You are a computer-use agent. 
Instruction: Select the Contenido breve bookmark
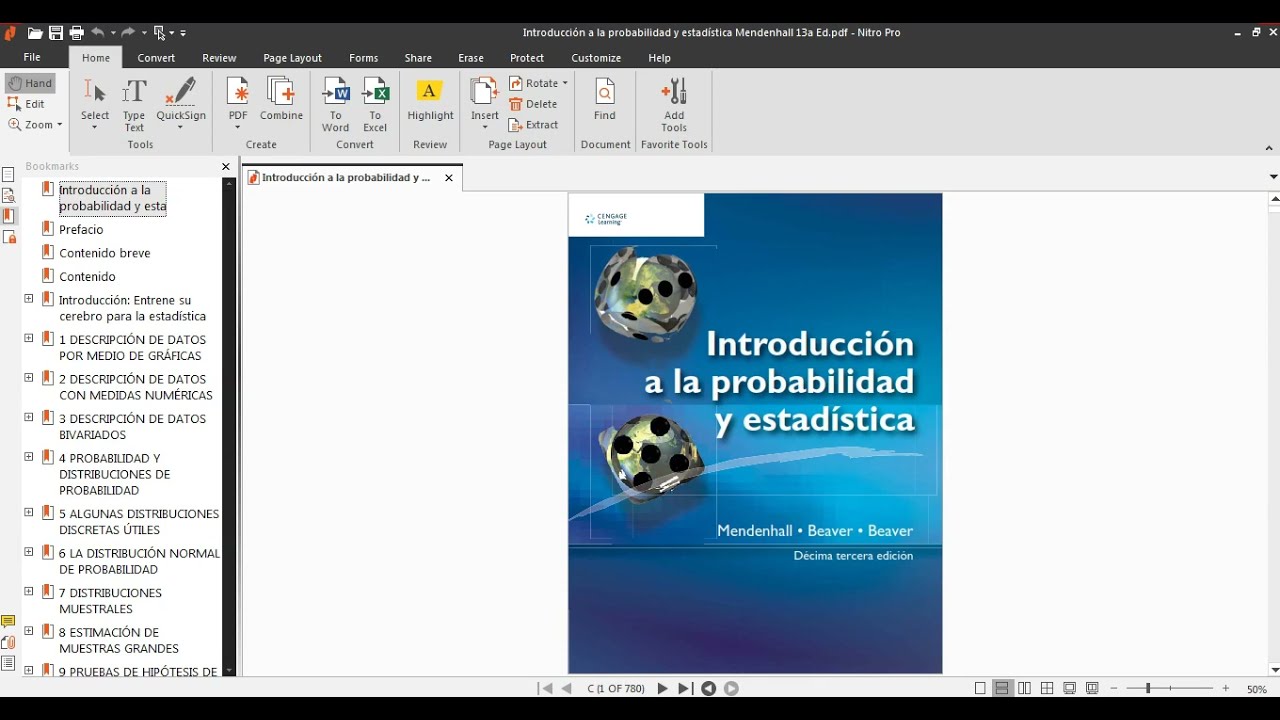[105, 253]
